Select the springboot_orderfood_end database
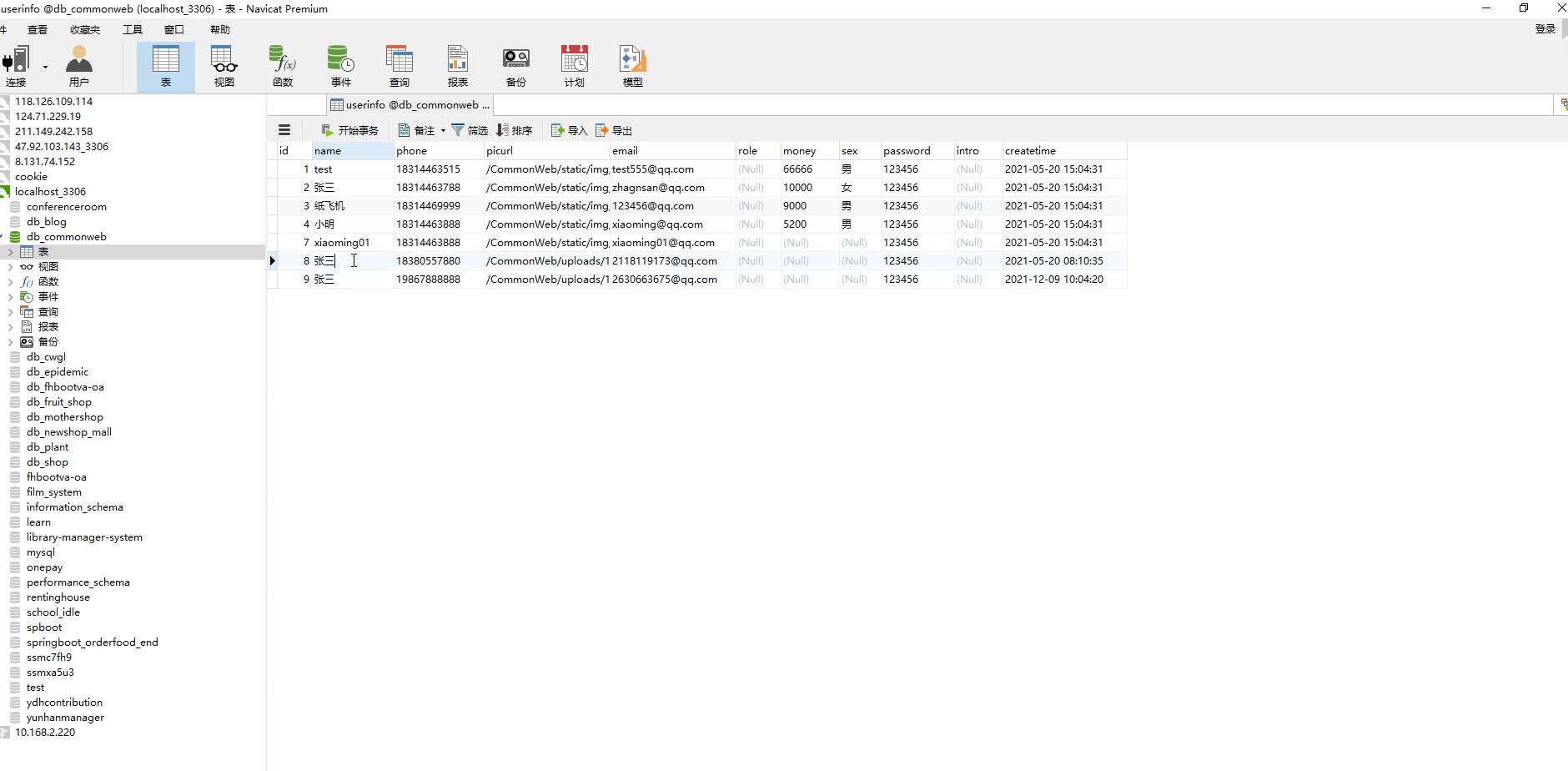The image size is (1568, 771). 92,642
